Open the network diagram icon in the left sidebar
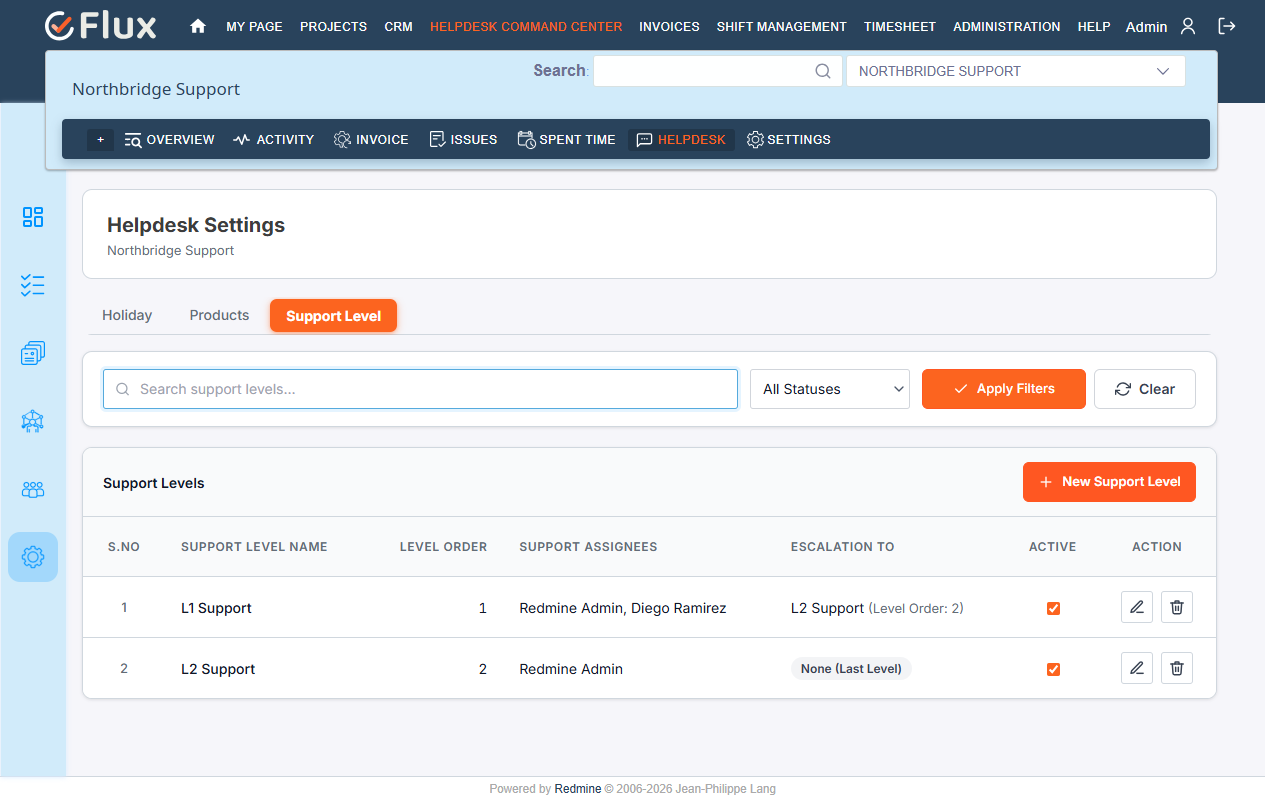This screenshot has width=1265, height=800. coord(33,421)
